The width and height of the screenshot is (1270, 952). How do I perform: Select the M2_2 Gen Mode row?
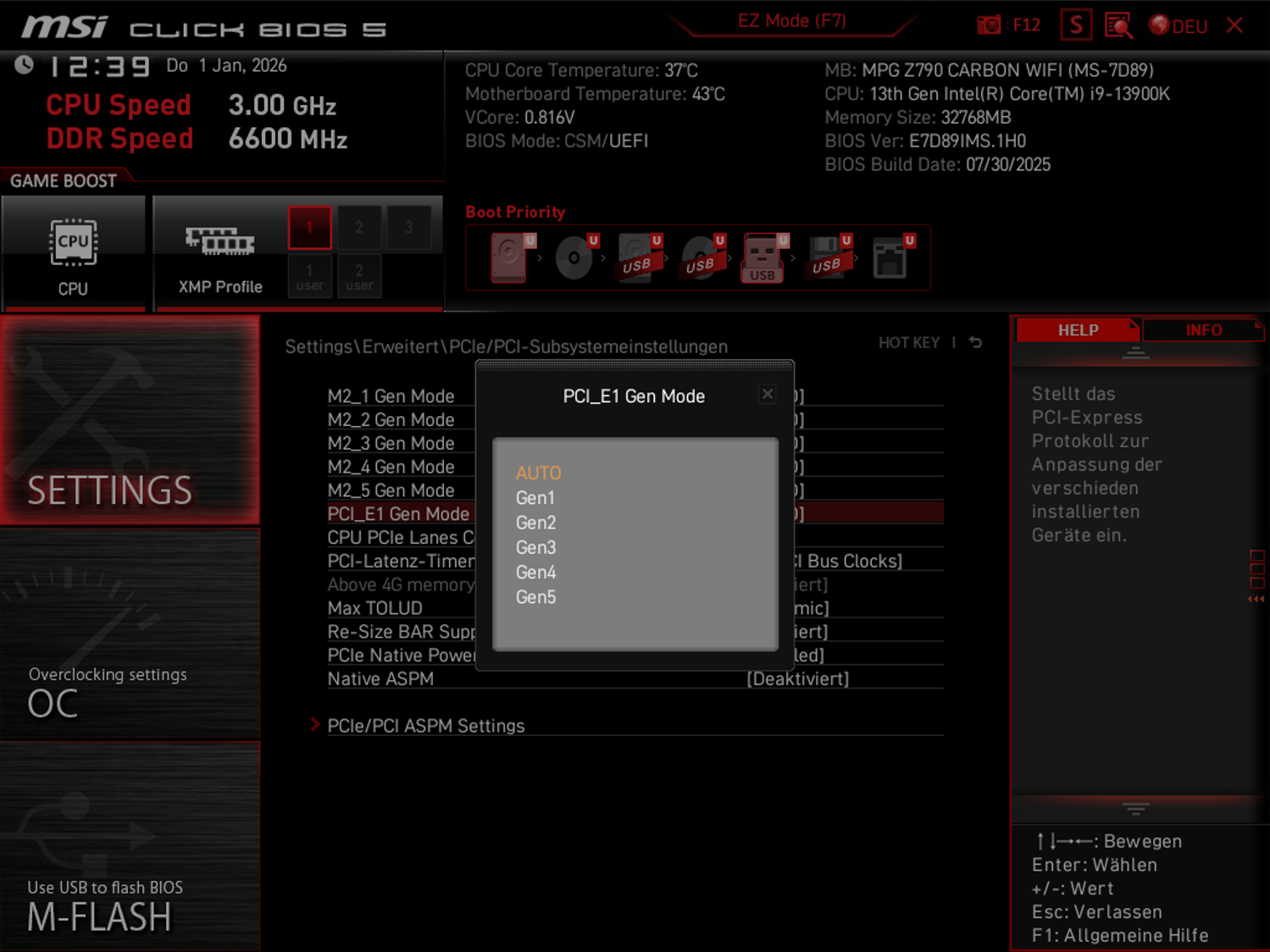click(x=635, y=419)
